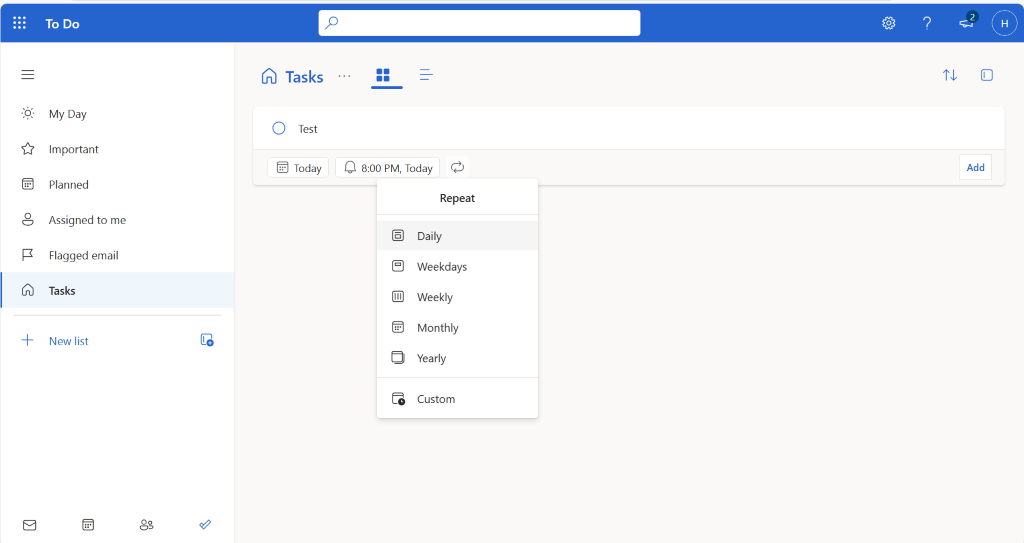Change the Today due date chip

click(298, 168)
